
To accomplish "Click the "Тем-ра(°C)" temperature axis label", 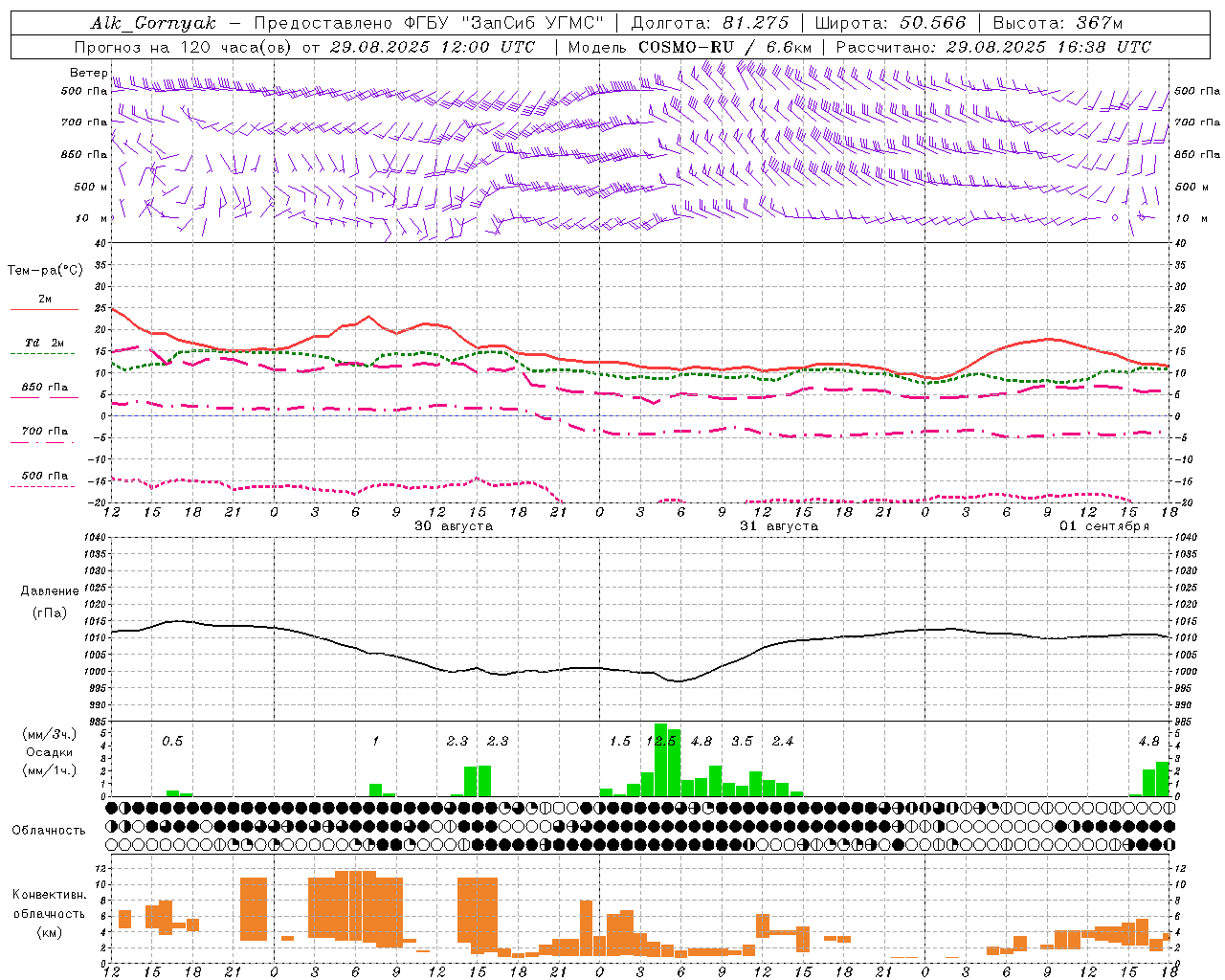I will click(x=45, y=271).
